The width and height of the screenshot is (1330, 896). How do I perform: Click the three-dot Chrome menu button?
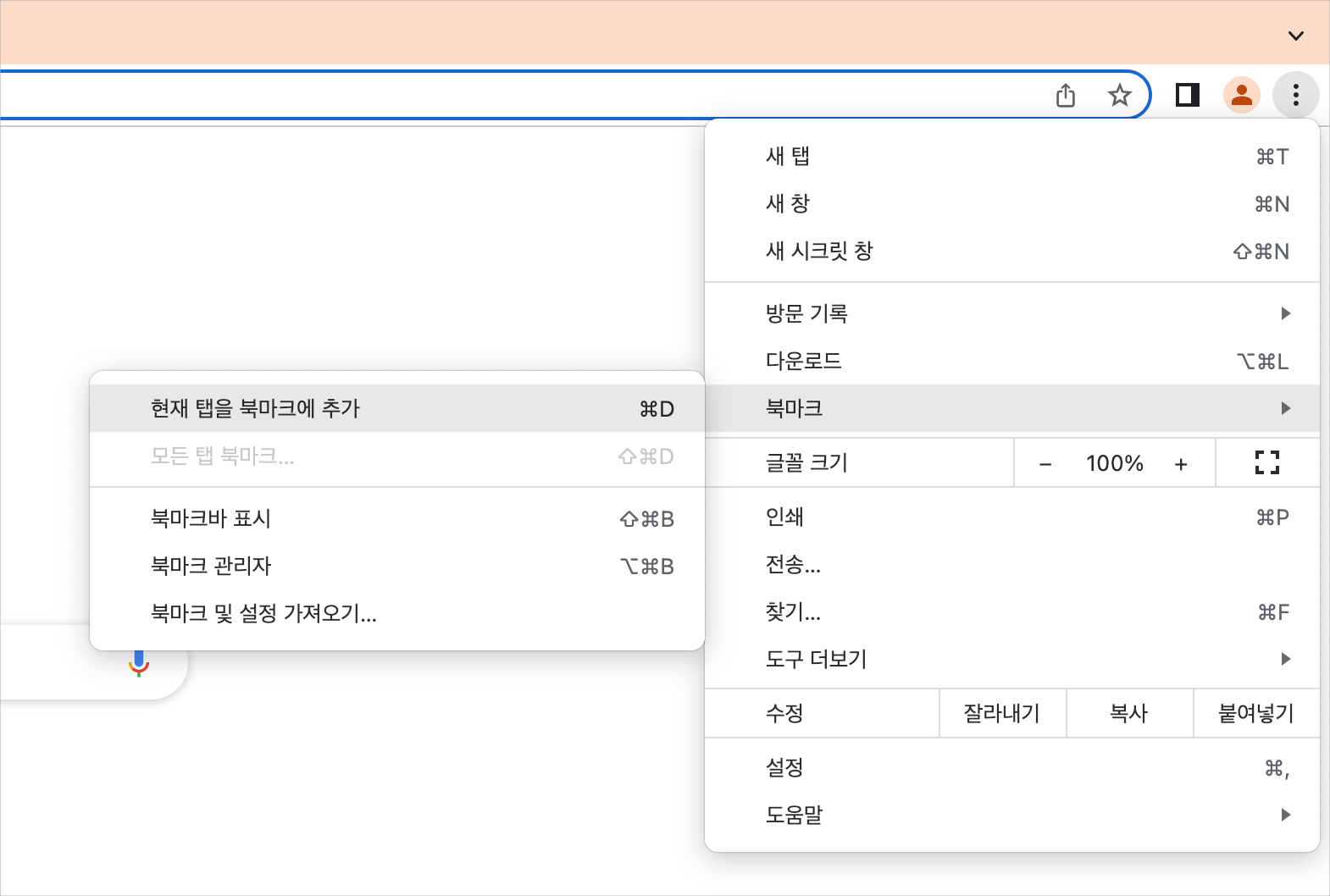tap(1295, 95)
